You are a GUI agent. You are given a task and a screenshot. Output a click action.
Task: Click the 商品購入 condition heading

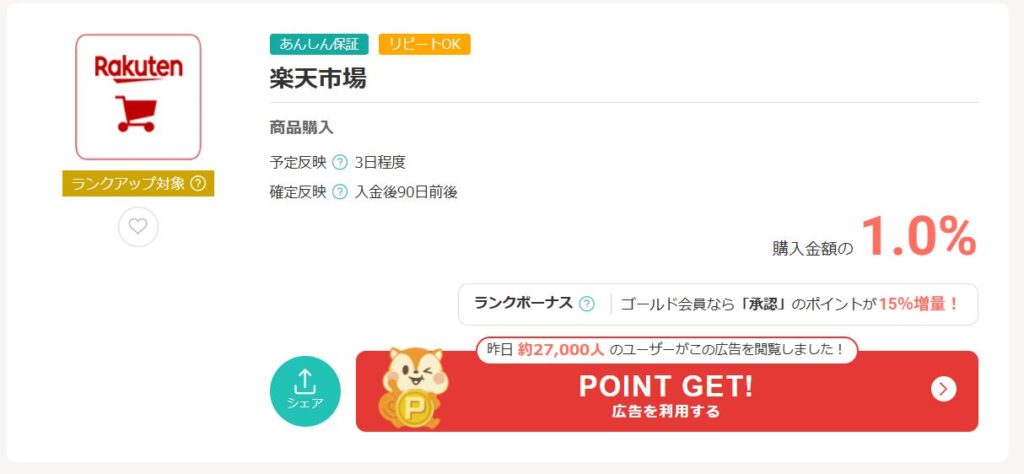click(302, 127)
